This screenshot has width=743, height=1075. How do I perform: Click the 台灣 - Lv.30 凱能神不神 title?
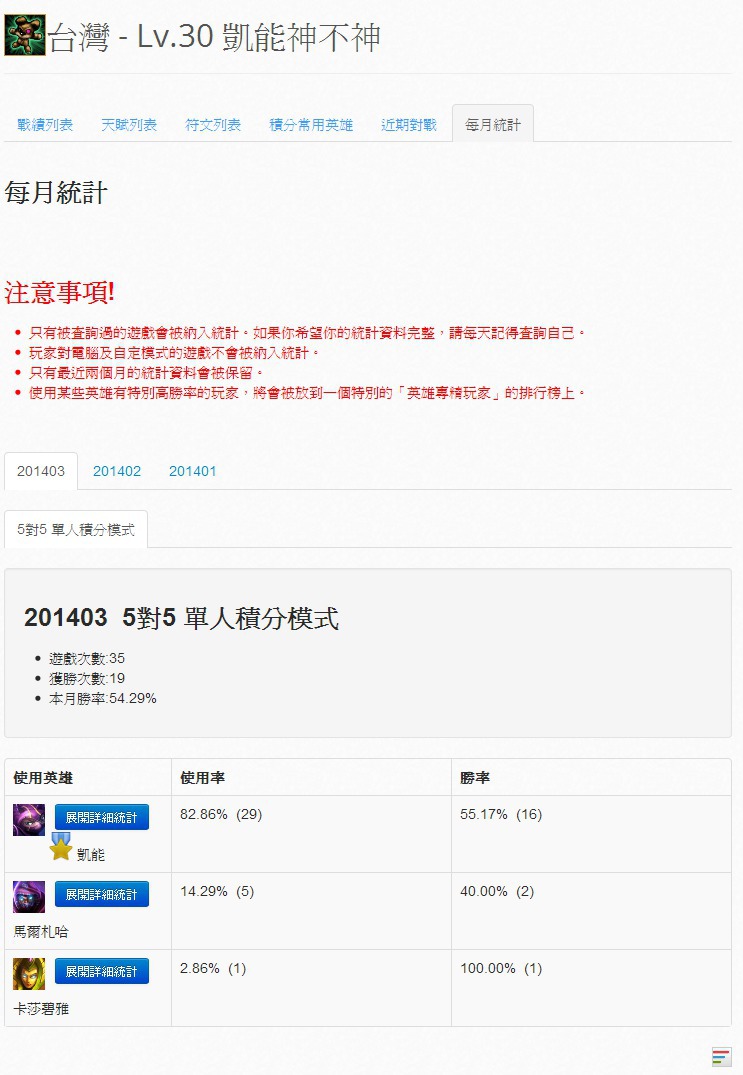click(214, 36)
